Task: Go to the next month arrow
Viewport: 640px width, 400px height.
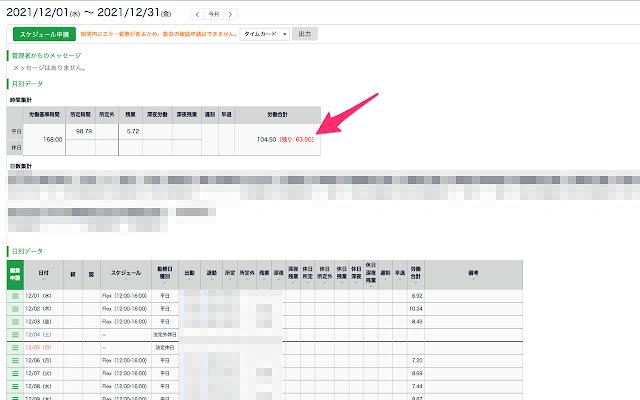Action: pos(231,14)
